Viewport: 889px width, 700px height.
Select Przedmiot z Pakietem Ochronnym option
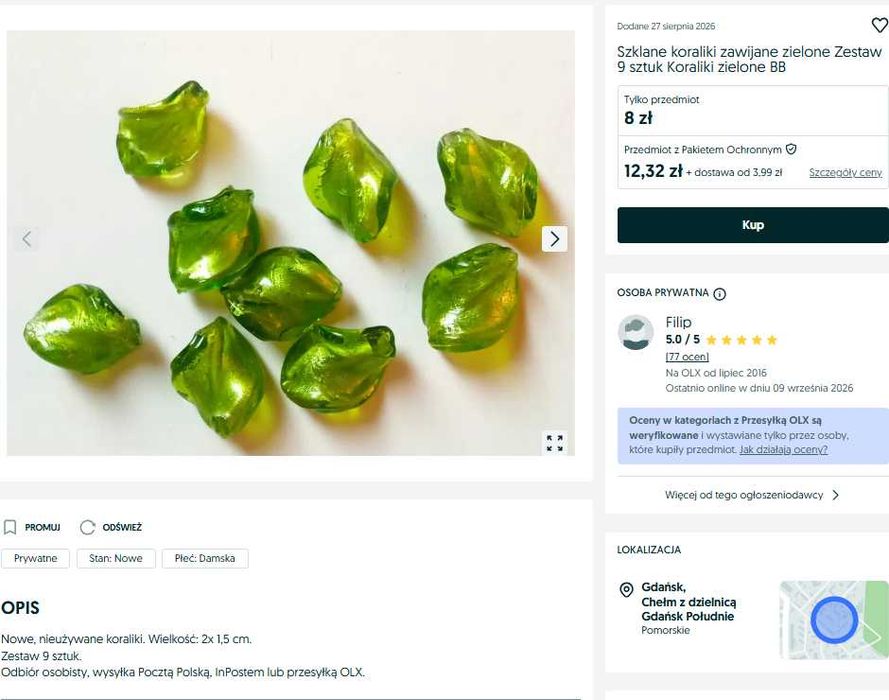coord(753,162)
